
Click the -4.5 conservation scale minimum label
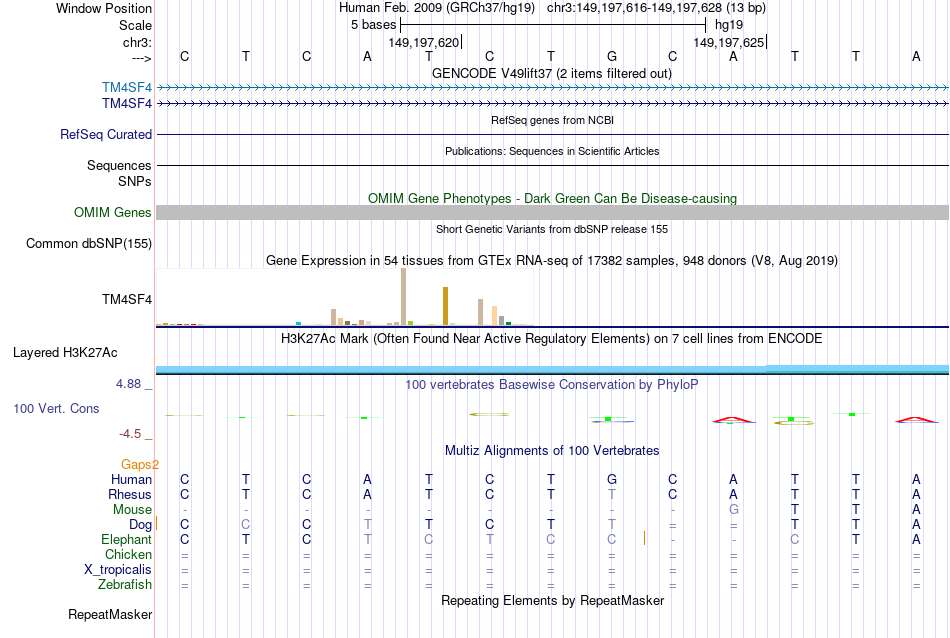click(130, 434)
